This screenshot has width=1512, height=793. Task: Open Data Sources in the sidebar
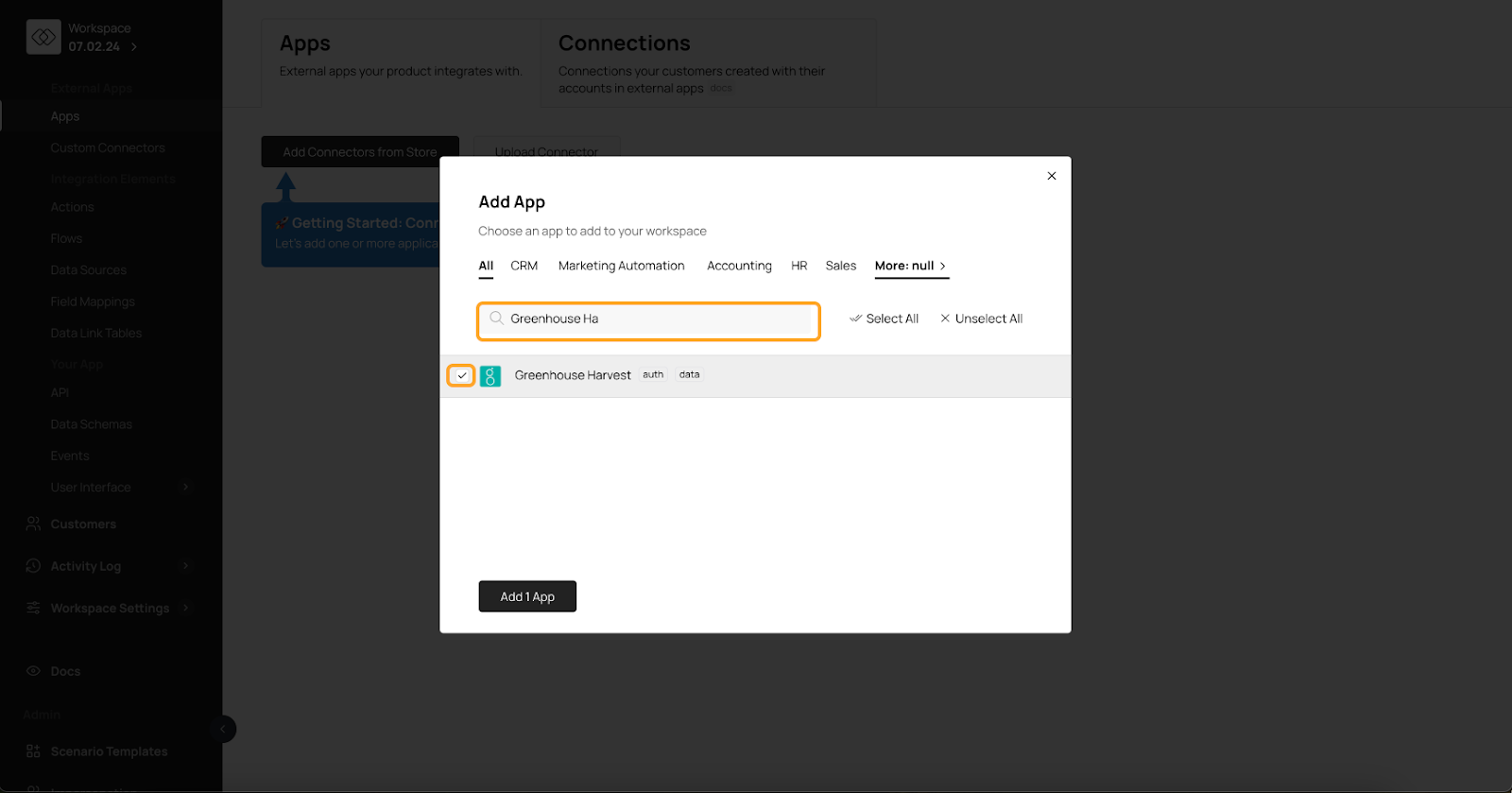[89, 270]
